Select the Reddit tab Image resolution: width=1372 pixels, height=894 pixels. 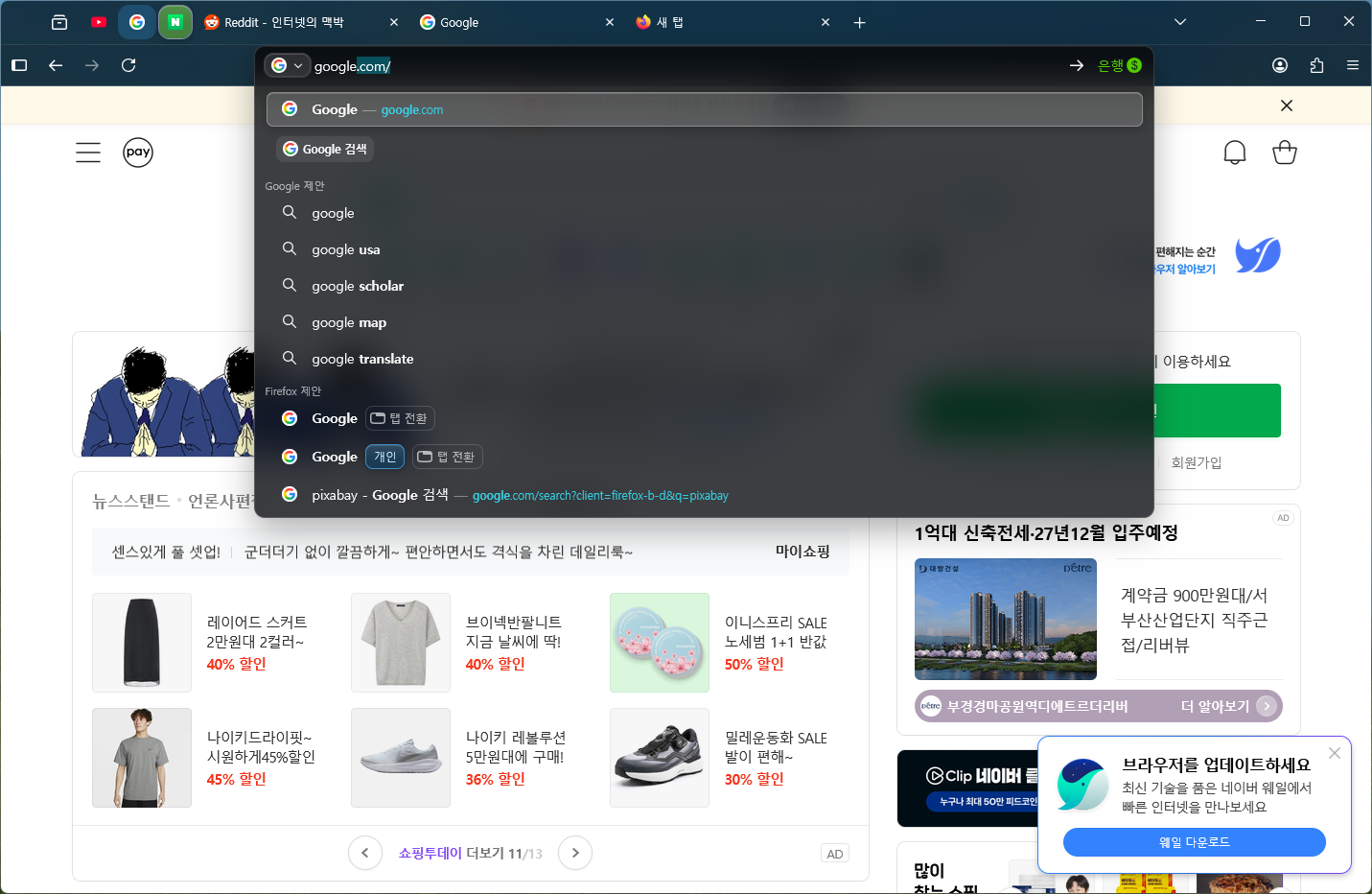tap(301, 22)
